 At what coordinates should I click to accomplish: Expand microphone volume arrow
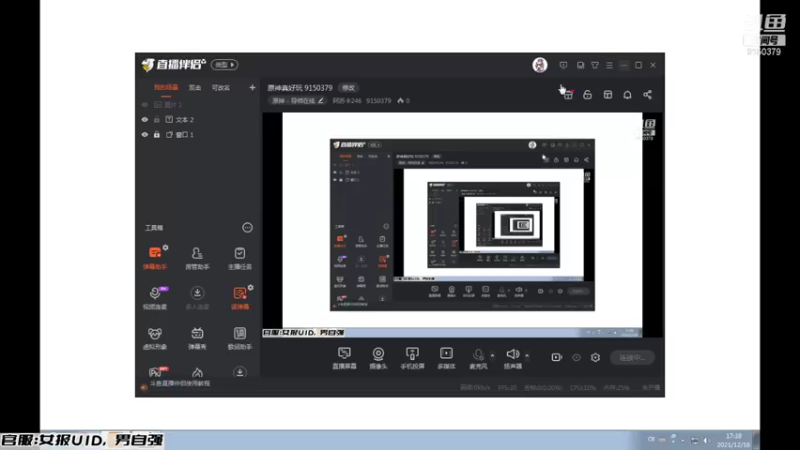click(492, 355)
